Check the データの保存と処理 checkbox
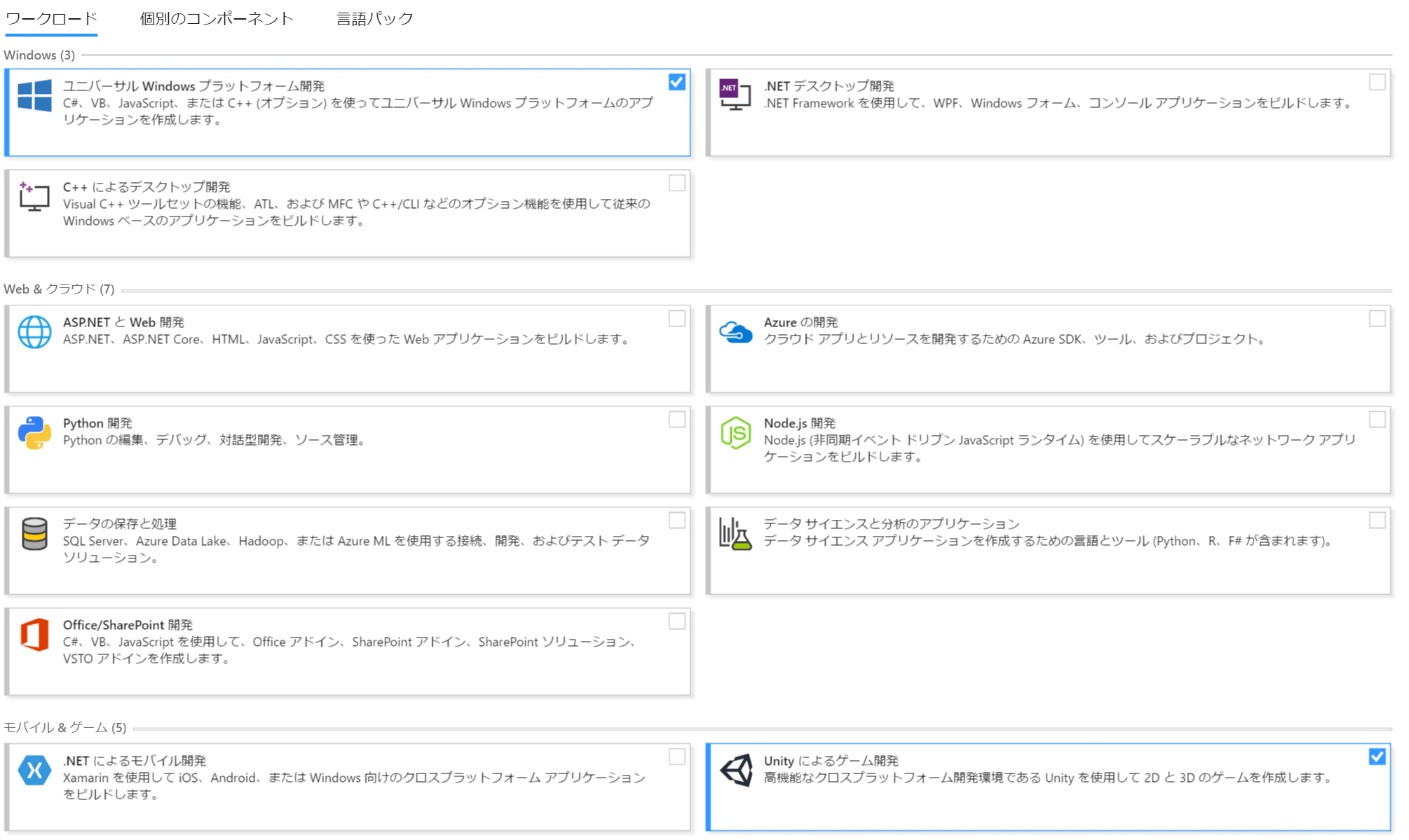The image size is (1409, 840). pyautogui.click(x=676, y=521)
